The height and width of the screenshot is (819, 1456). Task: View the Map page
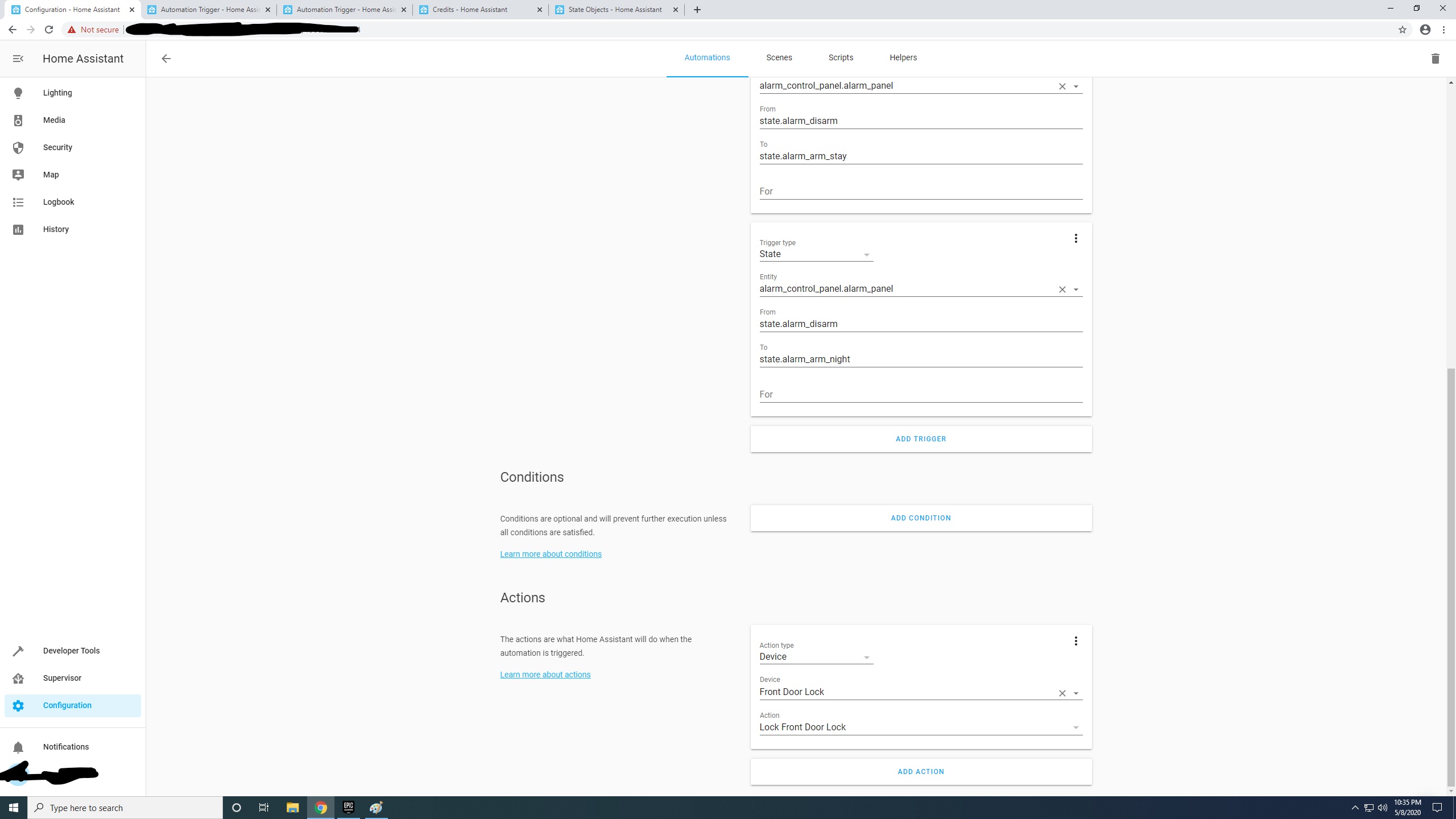click(51, 175)
